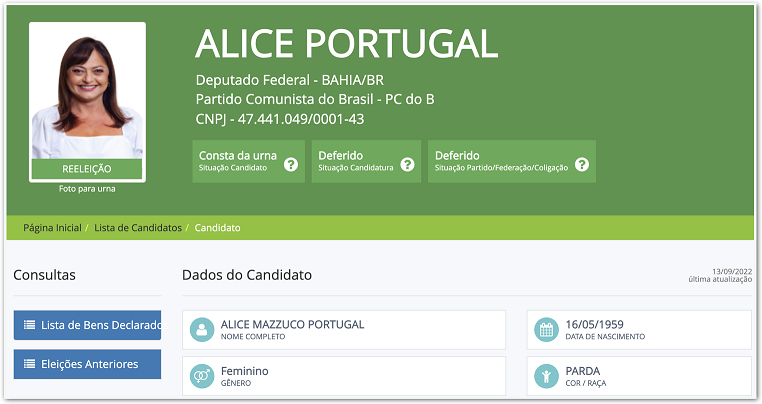
Task: Click help icon for Situação Candidatura
Action: coord(407,164)
